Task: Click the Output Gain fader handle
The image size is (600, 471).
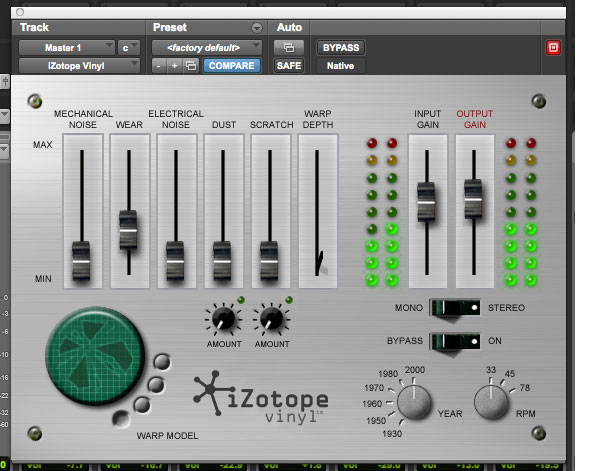Action: tap(473, 199)
